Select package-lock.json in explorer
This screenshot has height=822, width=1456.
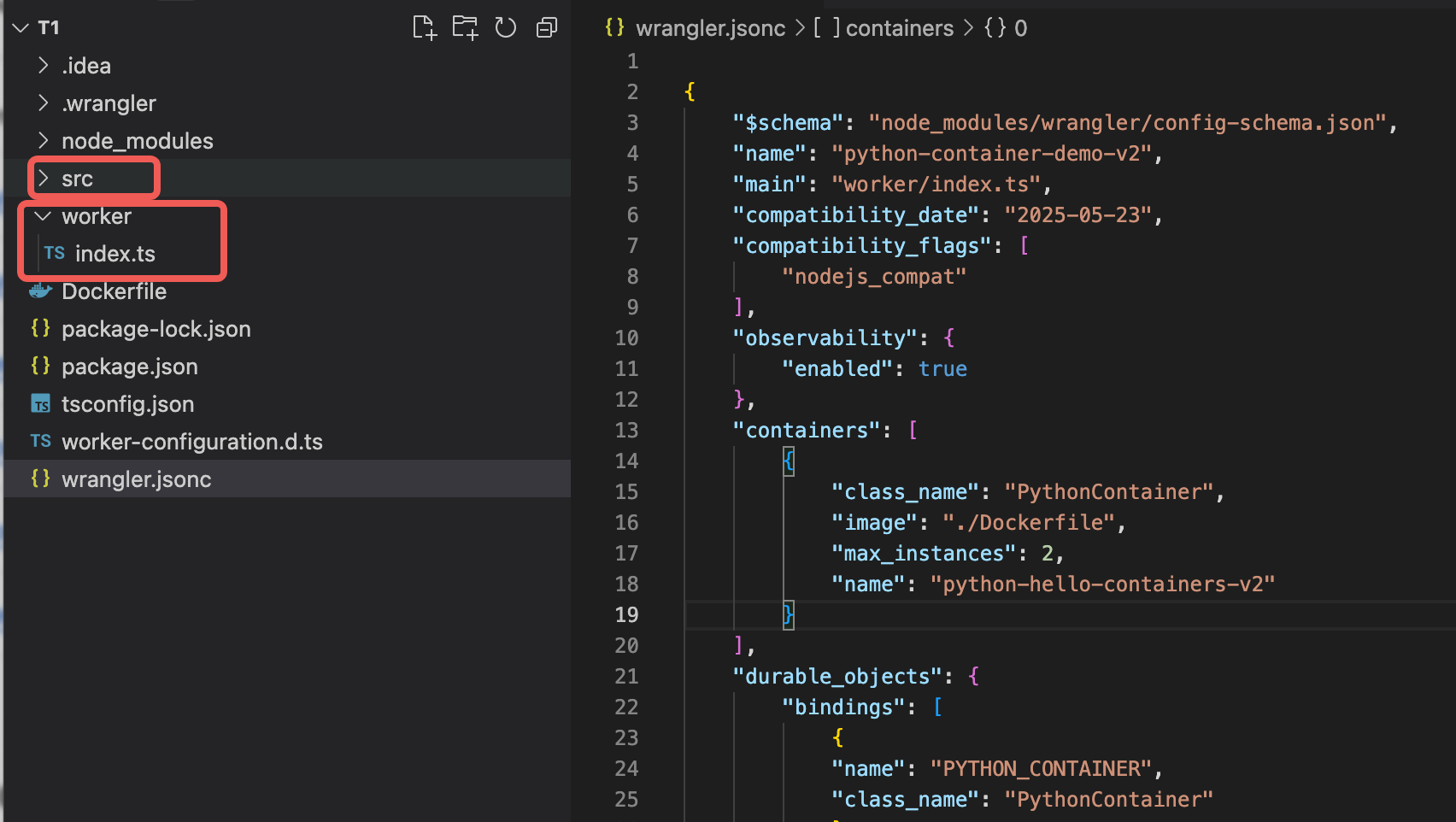(156, 329)
